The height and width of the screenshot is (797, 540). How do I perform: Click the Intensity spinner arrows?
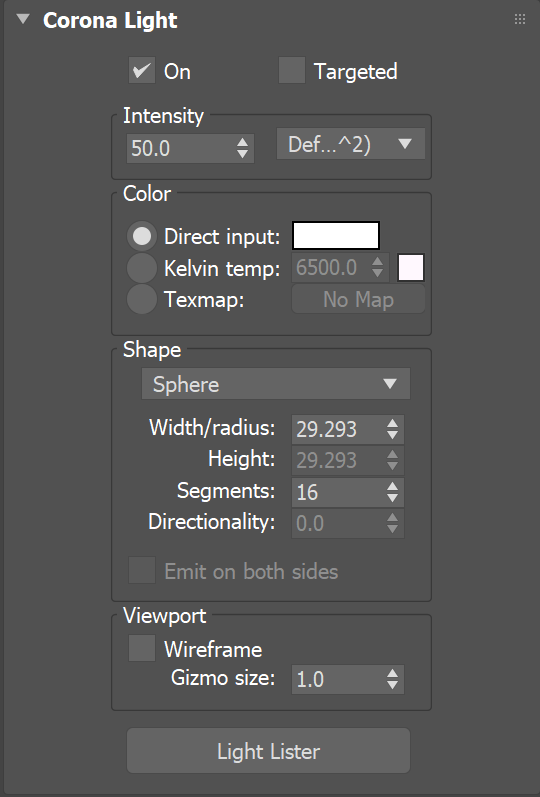click(x=243, y=148)
